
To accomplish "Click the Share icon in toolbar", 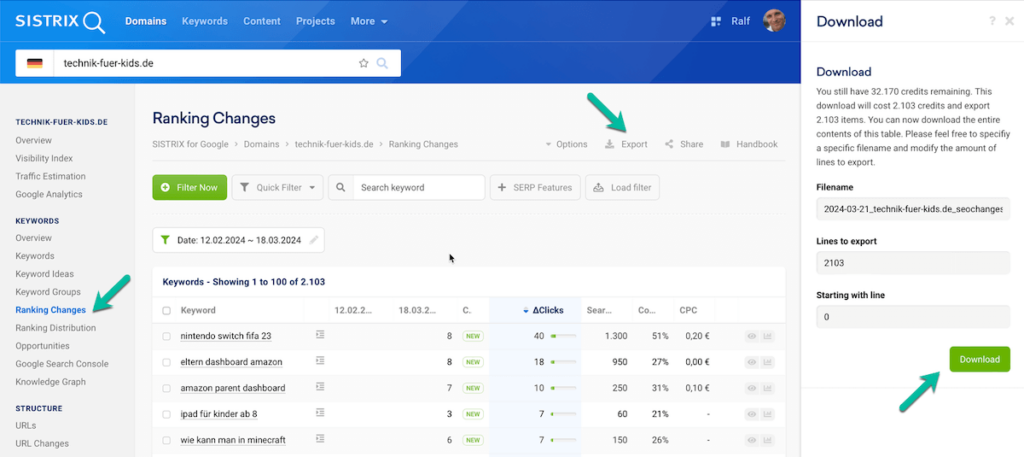I will pyautogui.click(x=669, y=144).
